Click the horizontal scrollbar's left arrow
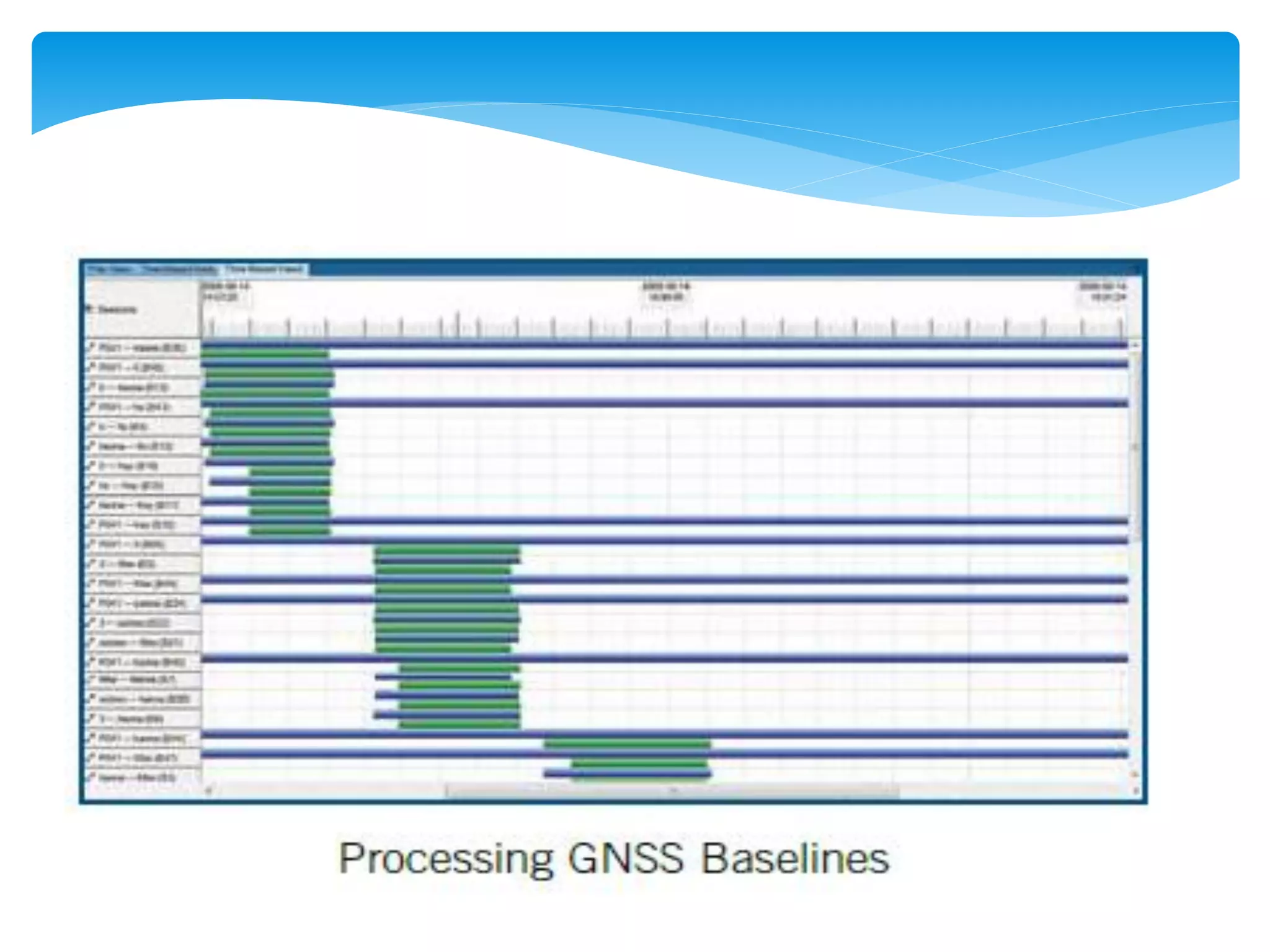The image size is (1270, 952). [x=208, y=790]
